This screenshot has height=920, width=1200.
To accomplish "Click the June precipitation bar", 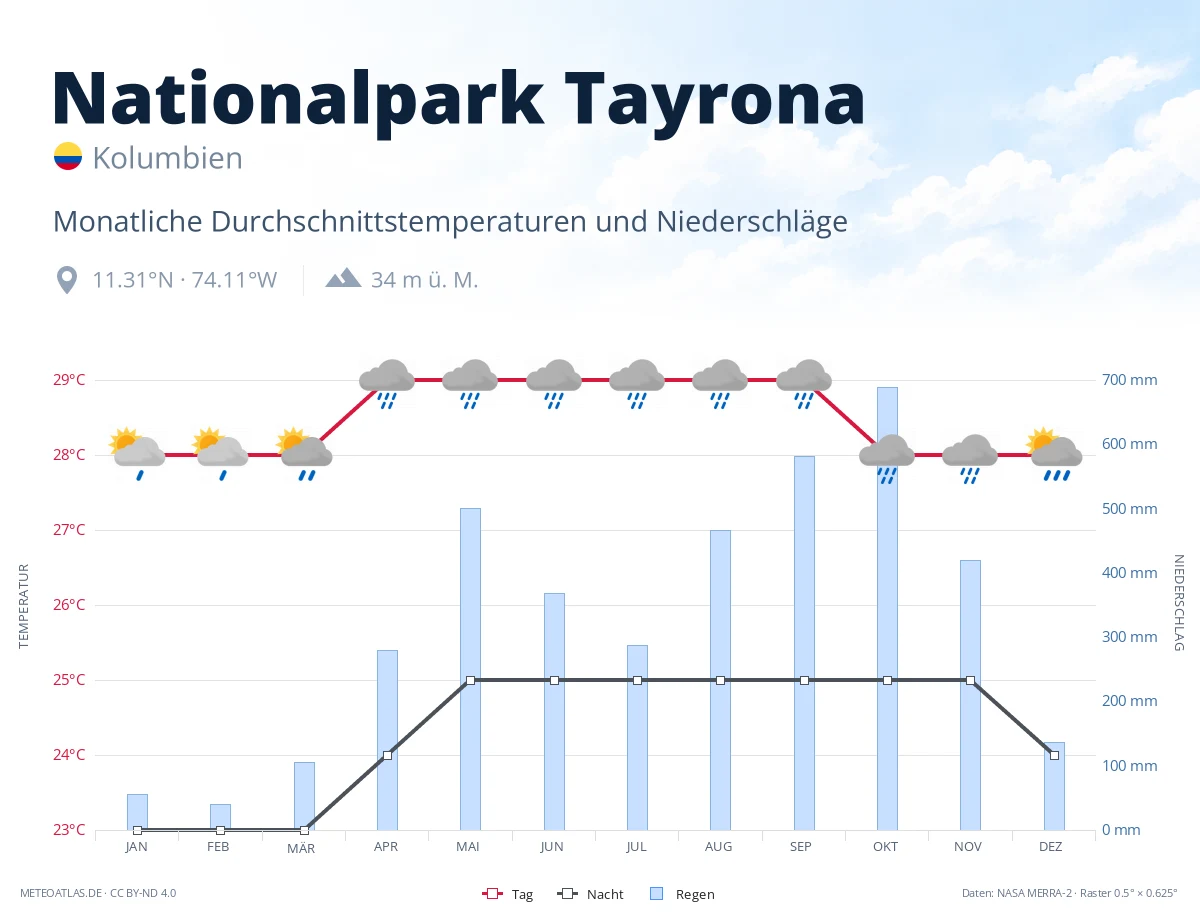I will 554,711.
